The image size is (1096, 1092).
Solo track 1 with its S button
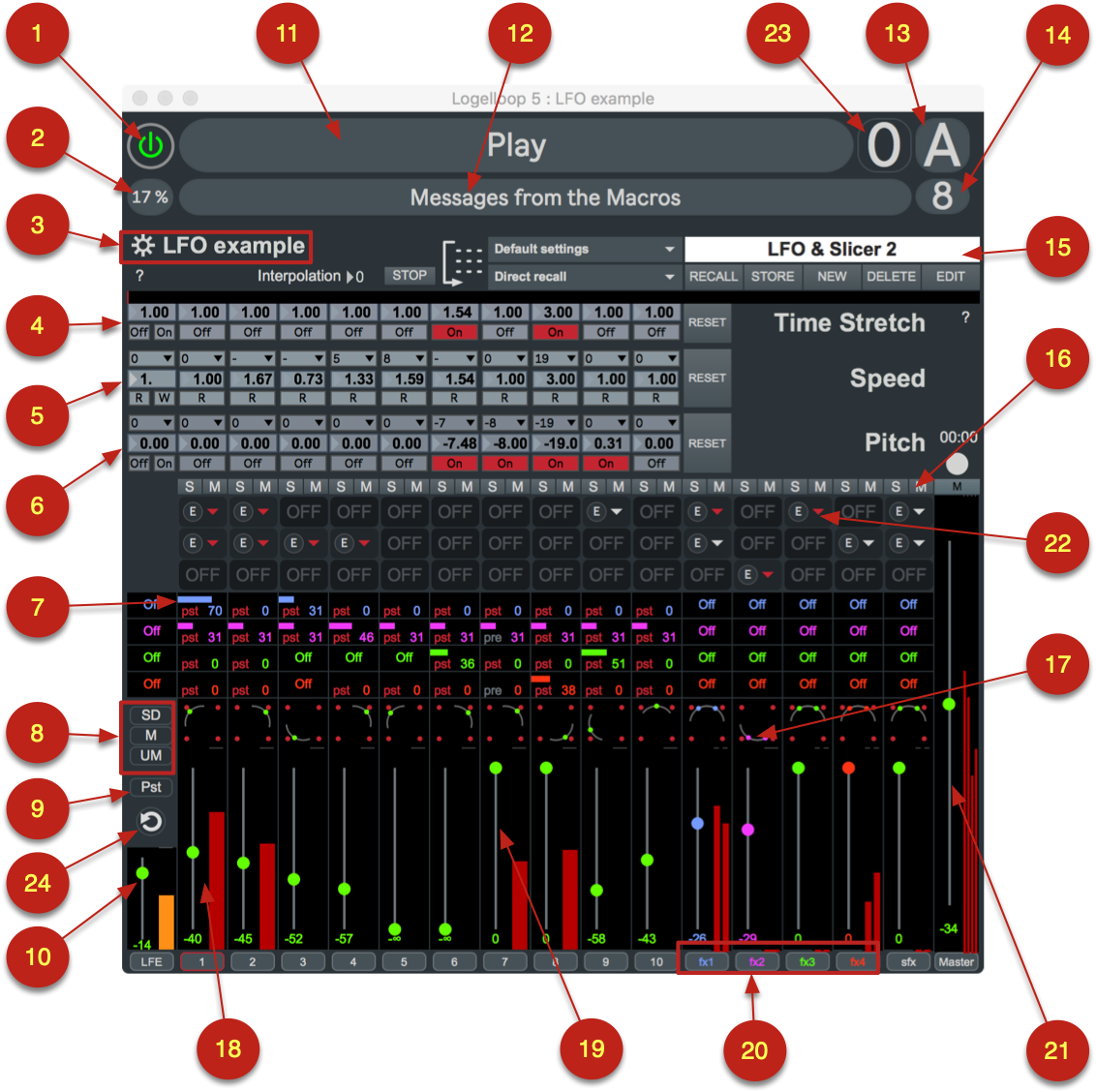(x=190, y=487)
